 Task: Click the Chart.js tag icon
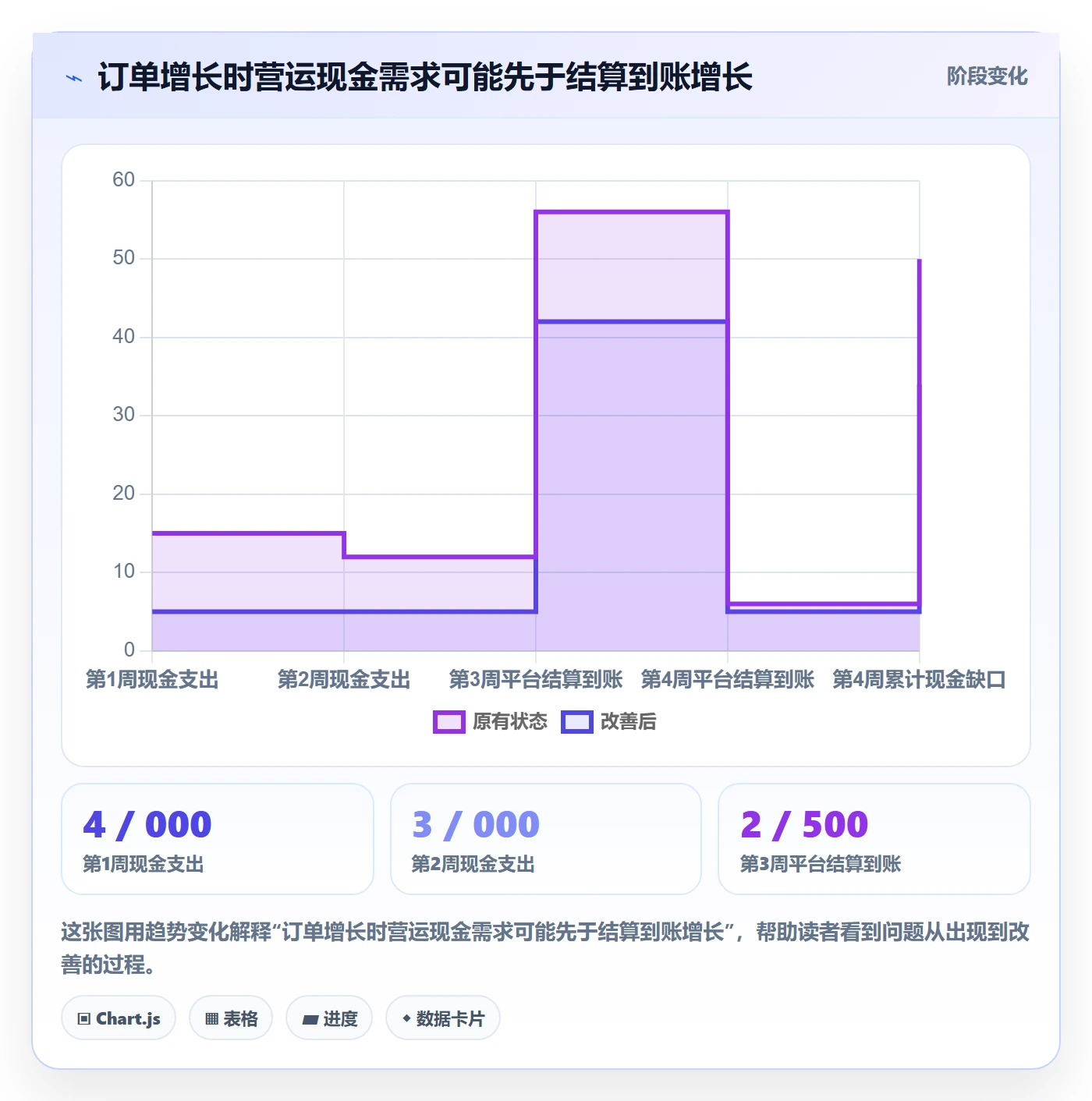(84, 1018)
